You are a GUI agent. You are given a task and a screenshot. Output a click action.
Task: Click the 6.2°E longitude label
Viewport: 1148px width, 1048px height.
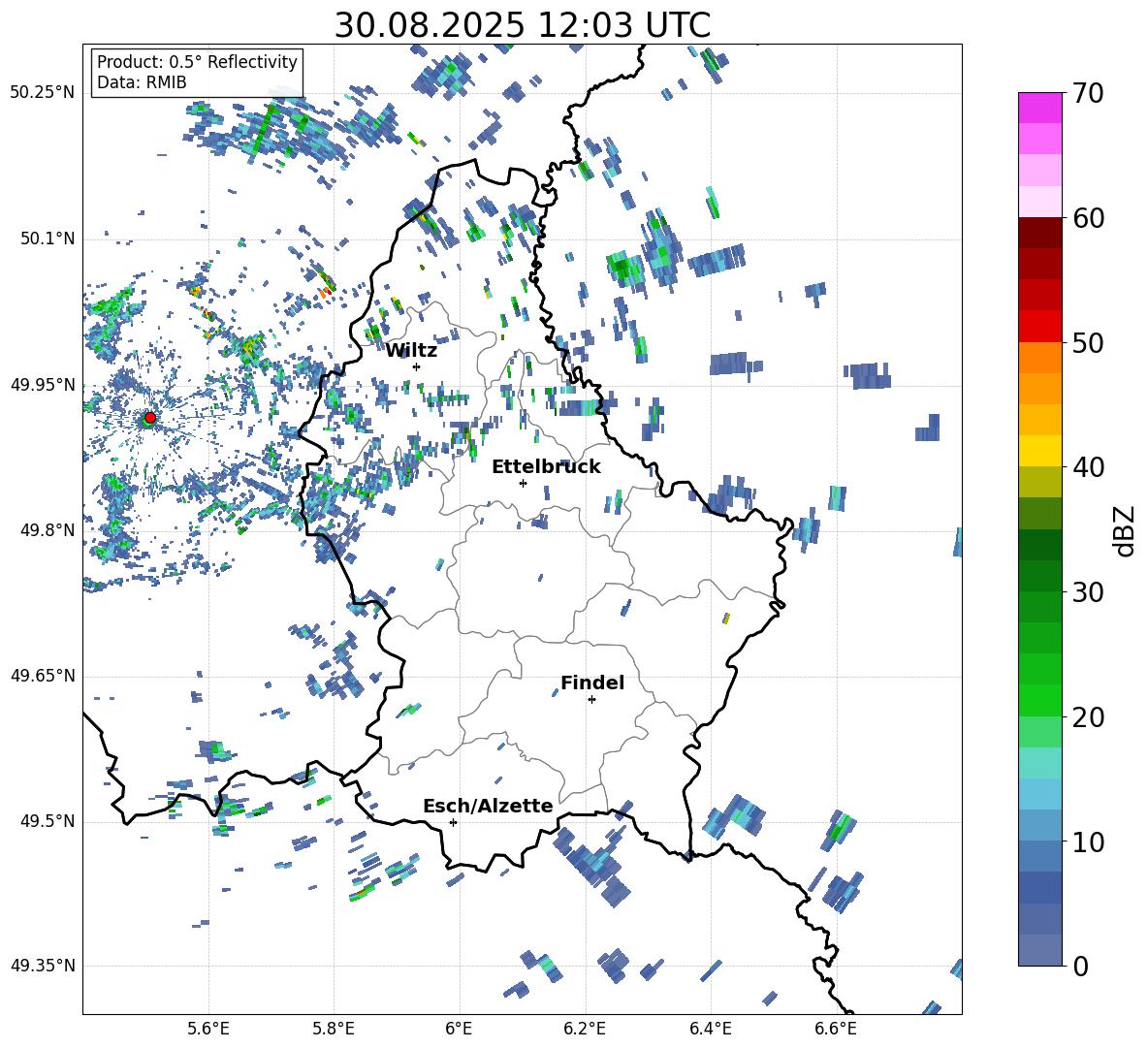point(585,1029)
